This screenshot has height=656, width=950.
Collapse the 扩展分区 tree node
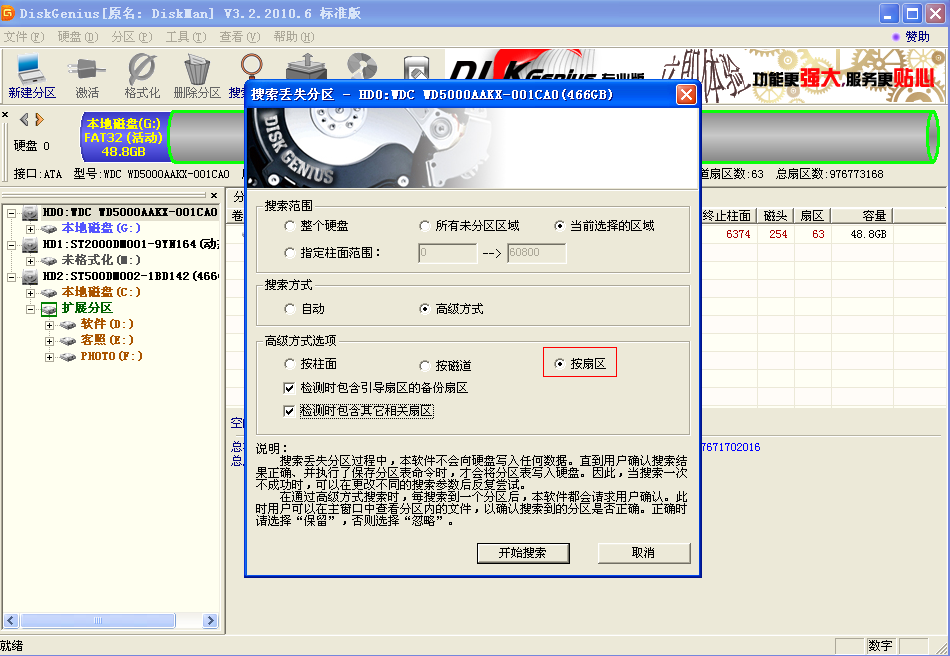pos(30,310)
